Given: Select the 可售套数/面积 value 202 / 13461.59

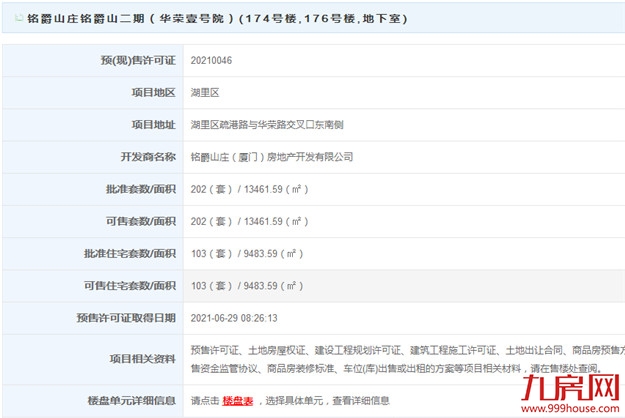Looking at the screenshot, I should tap(250, 222).
